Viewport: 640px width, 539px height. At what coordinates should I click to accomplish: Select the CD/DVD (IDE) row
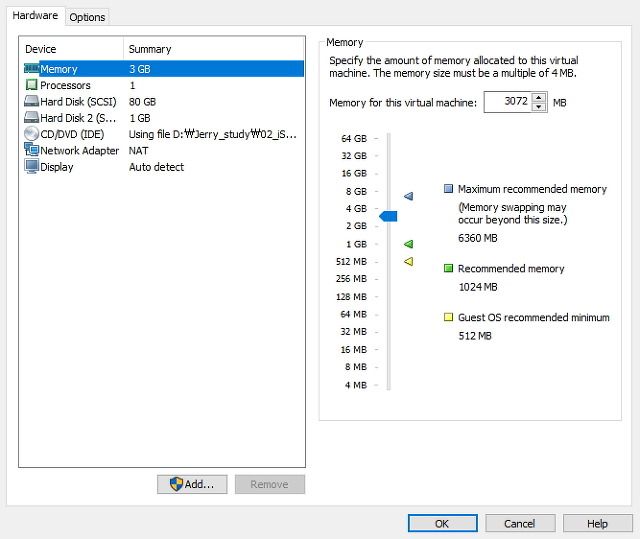(x=164, y=134)
